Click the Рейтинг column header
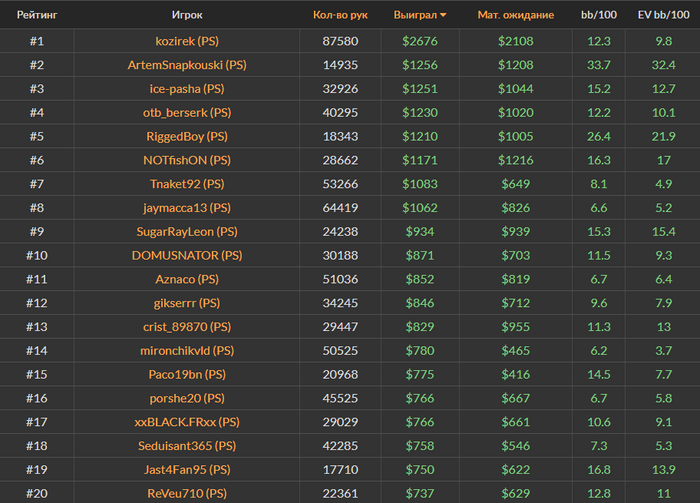Viewport: 700px width, 503px height. 36,16
